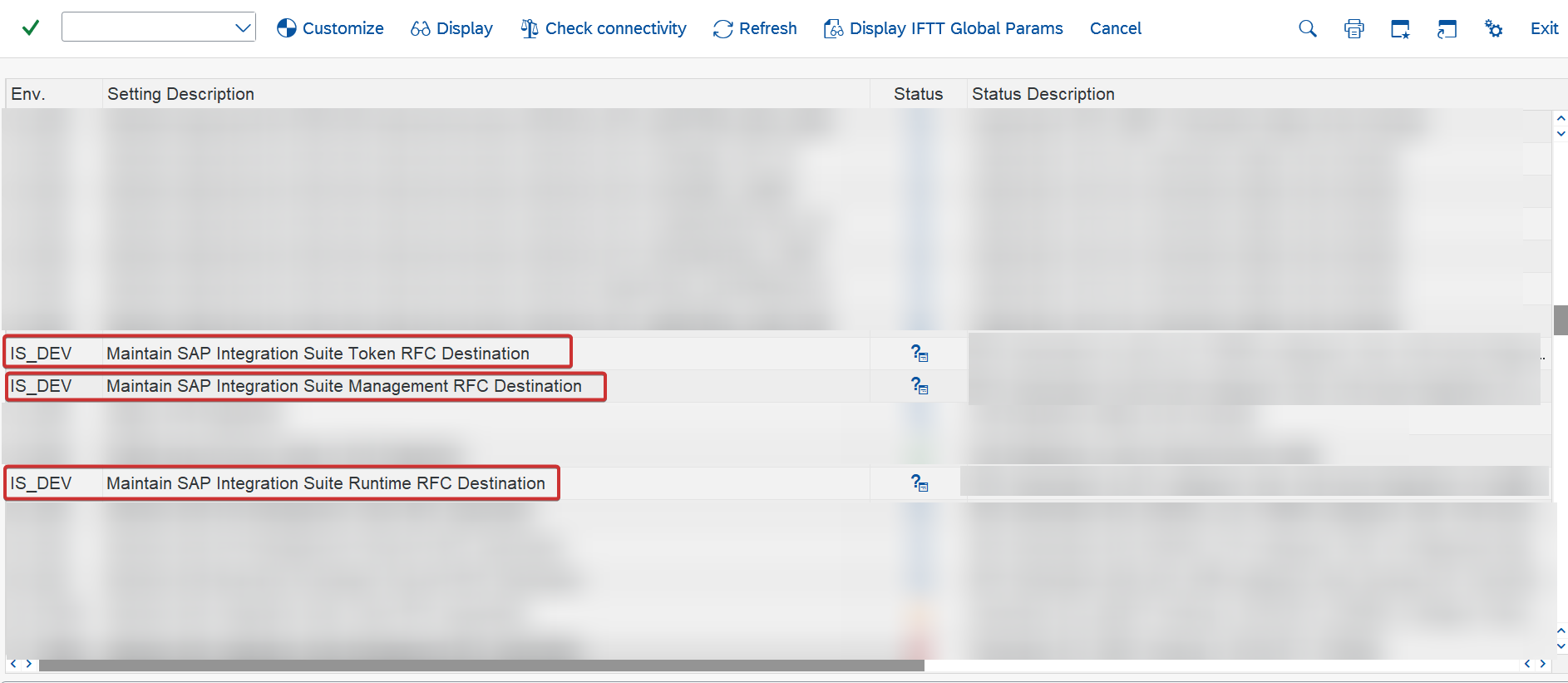Select Maintain SAP Integration Suite Runtime RFC Destination

click(x=326, y=483)
